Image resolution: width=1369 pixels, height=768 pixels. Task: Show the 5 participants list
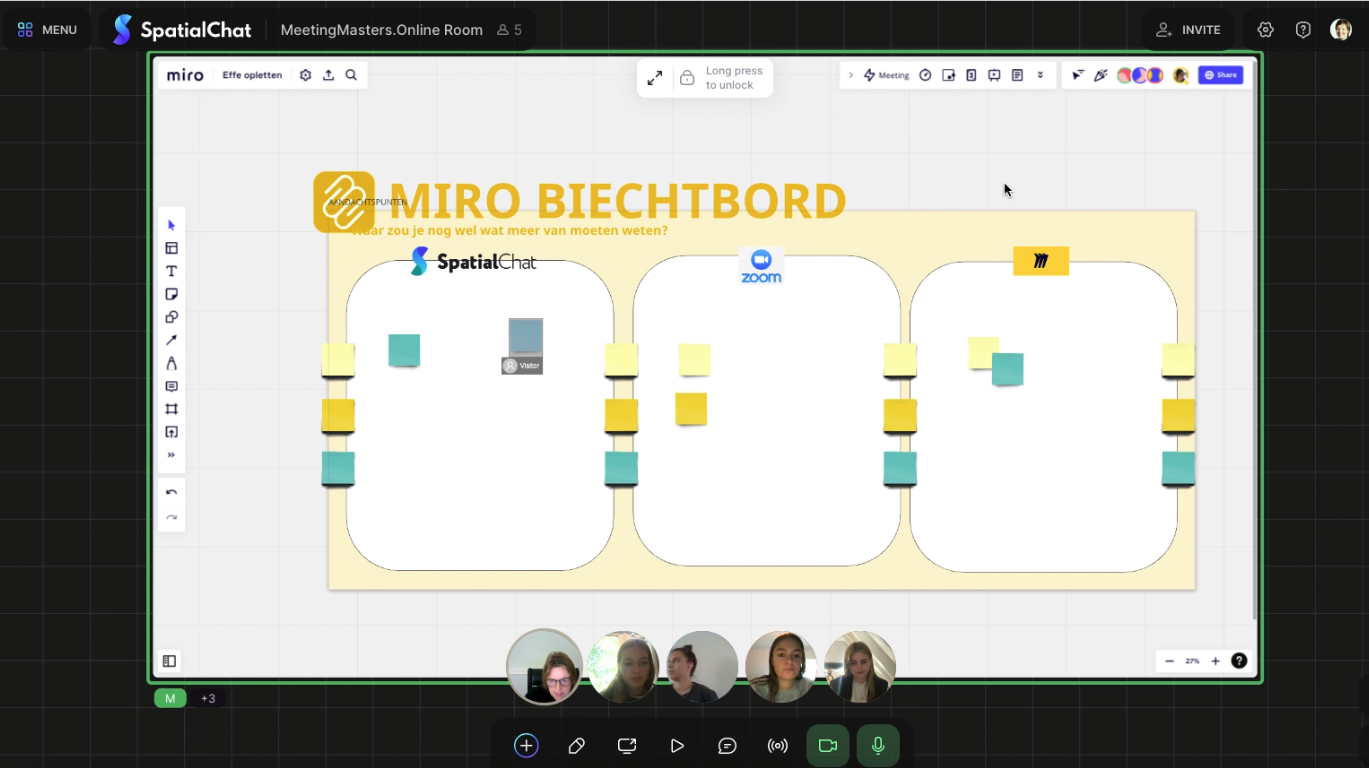click(x=510, y=30)
